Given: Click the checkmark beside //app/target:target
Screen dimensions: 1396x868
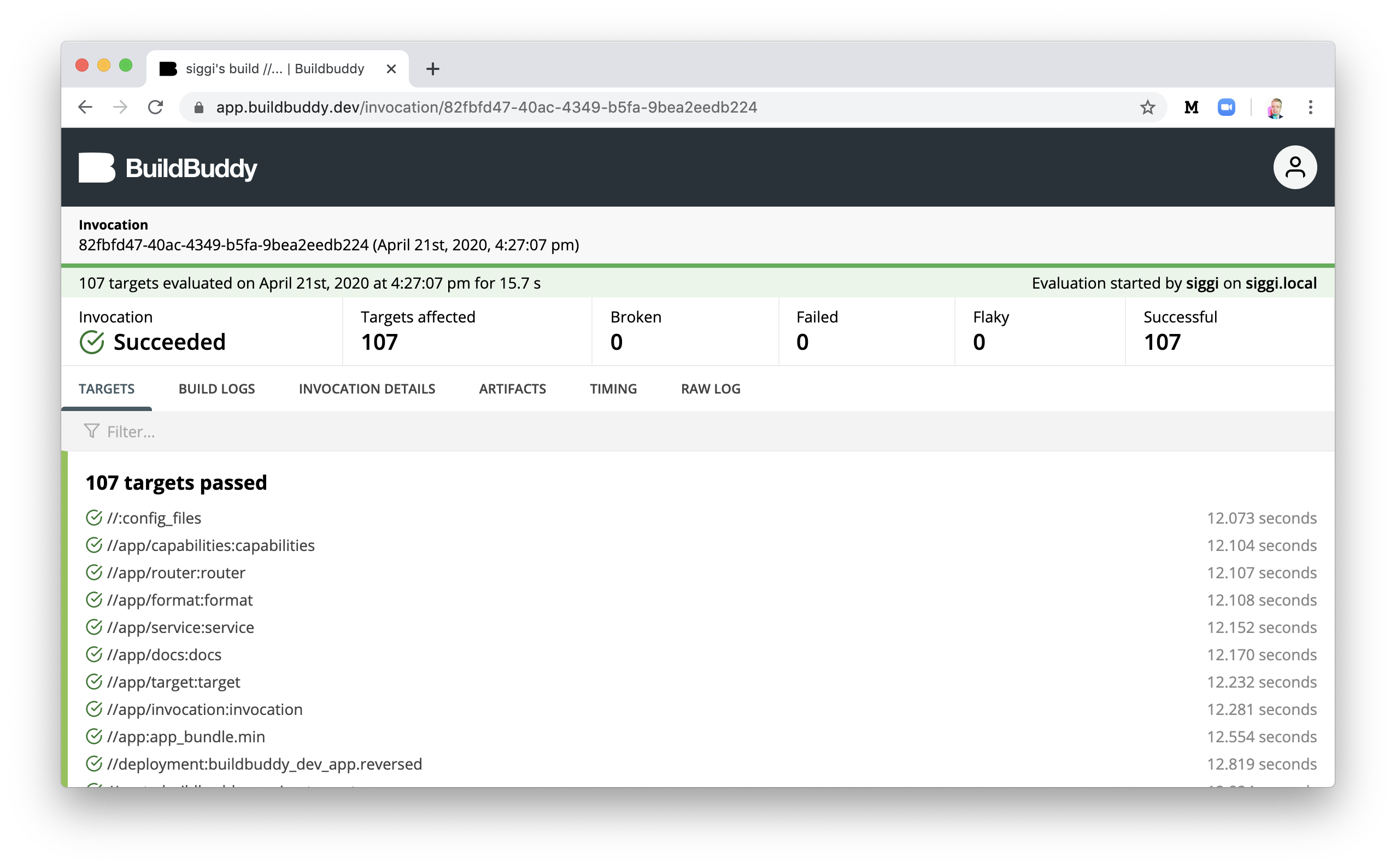Looking at the screenshot, I should coord(94,682).
